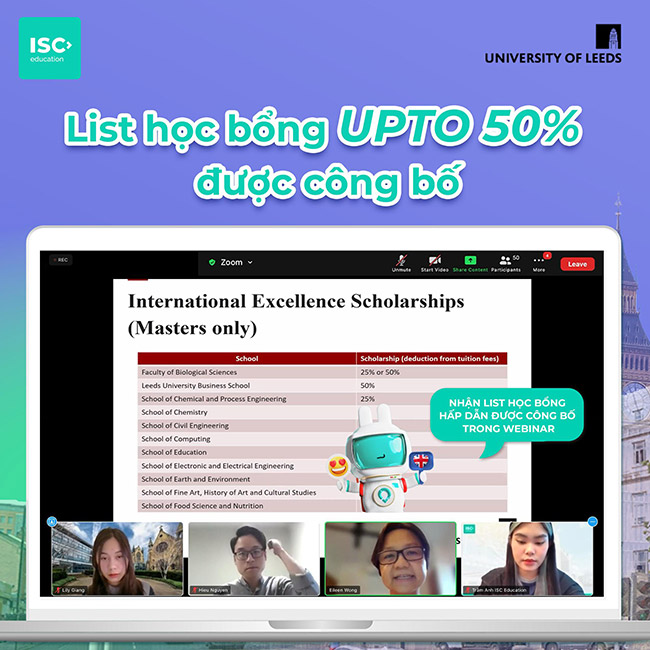Viewport: 650px width, 650px height.
Task: Click the blue round button above Tram Anh's video
Action: tap(593, 521)
